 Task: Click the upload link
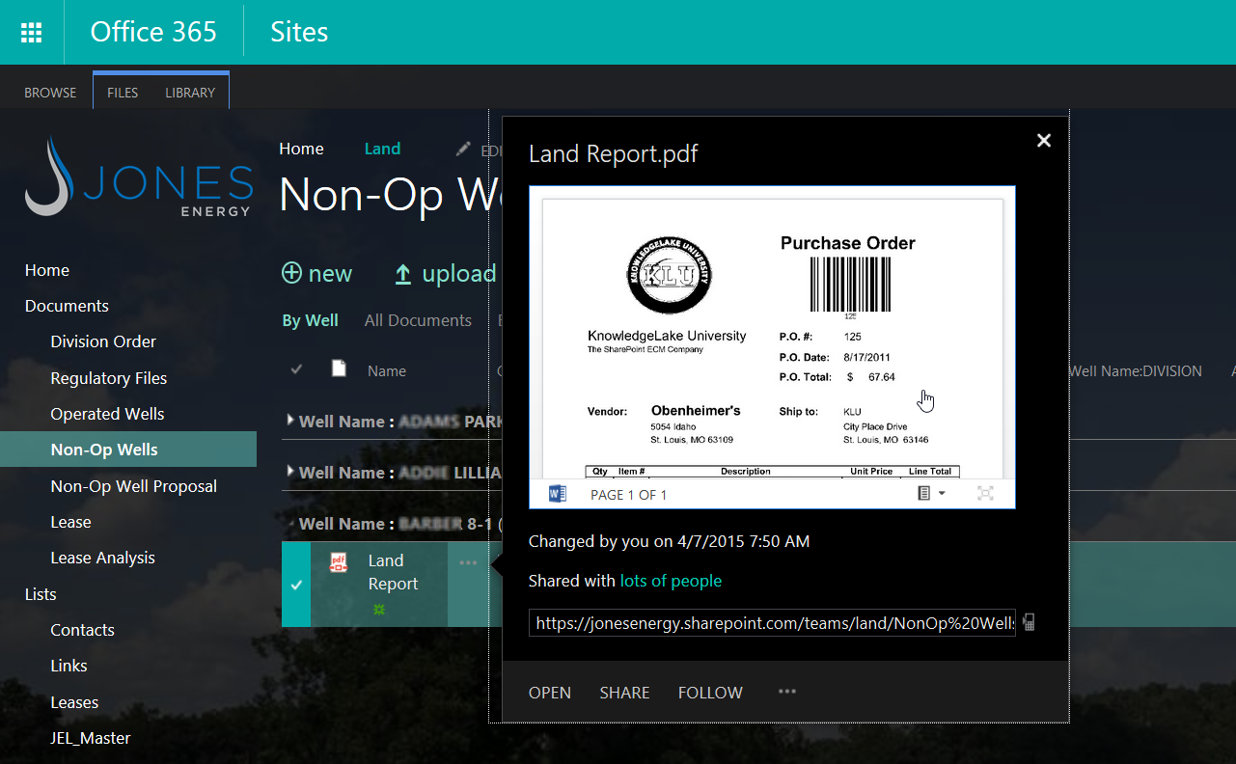459,274
